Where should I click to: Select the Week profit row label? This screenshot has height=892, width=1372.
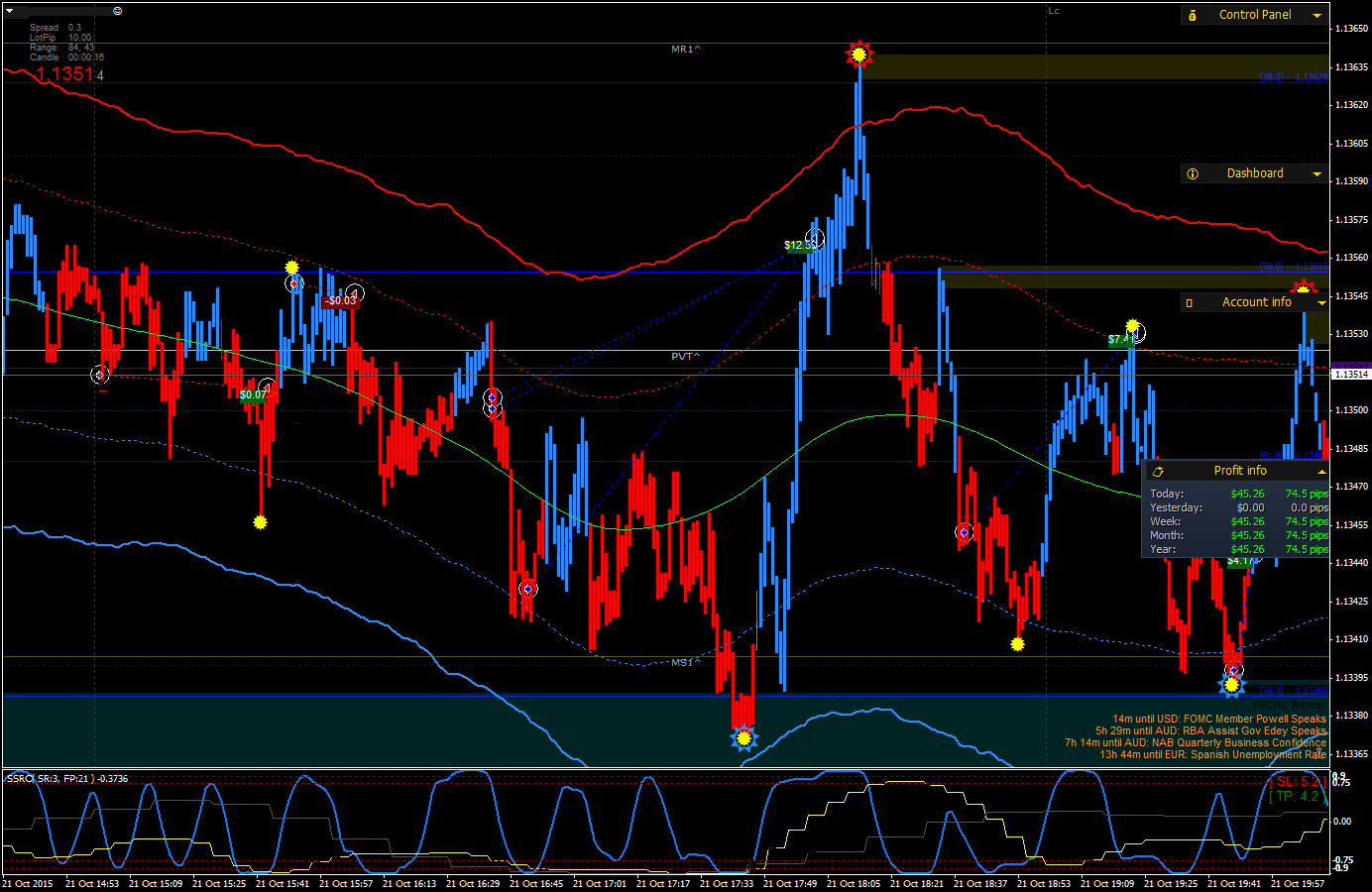1165,521
